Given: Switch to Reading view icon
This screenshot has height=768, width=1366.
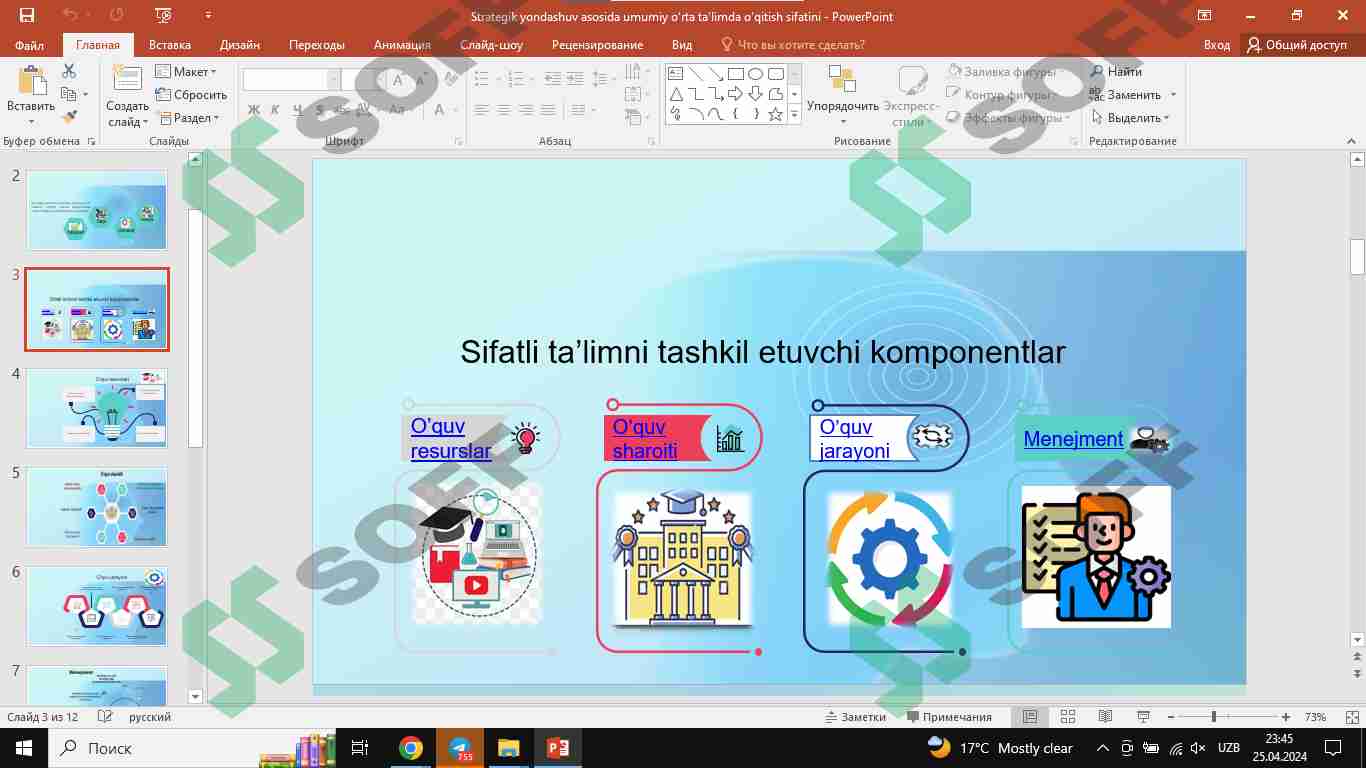Looking at the screenshot, I should [1105, 717].
